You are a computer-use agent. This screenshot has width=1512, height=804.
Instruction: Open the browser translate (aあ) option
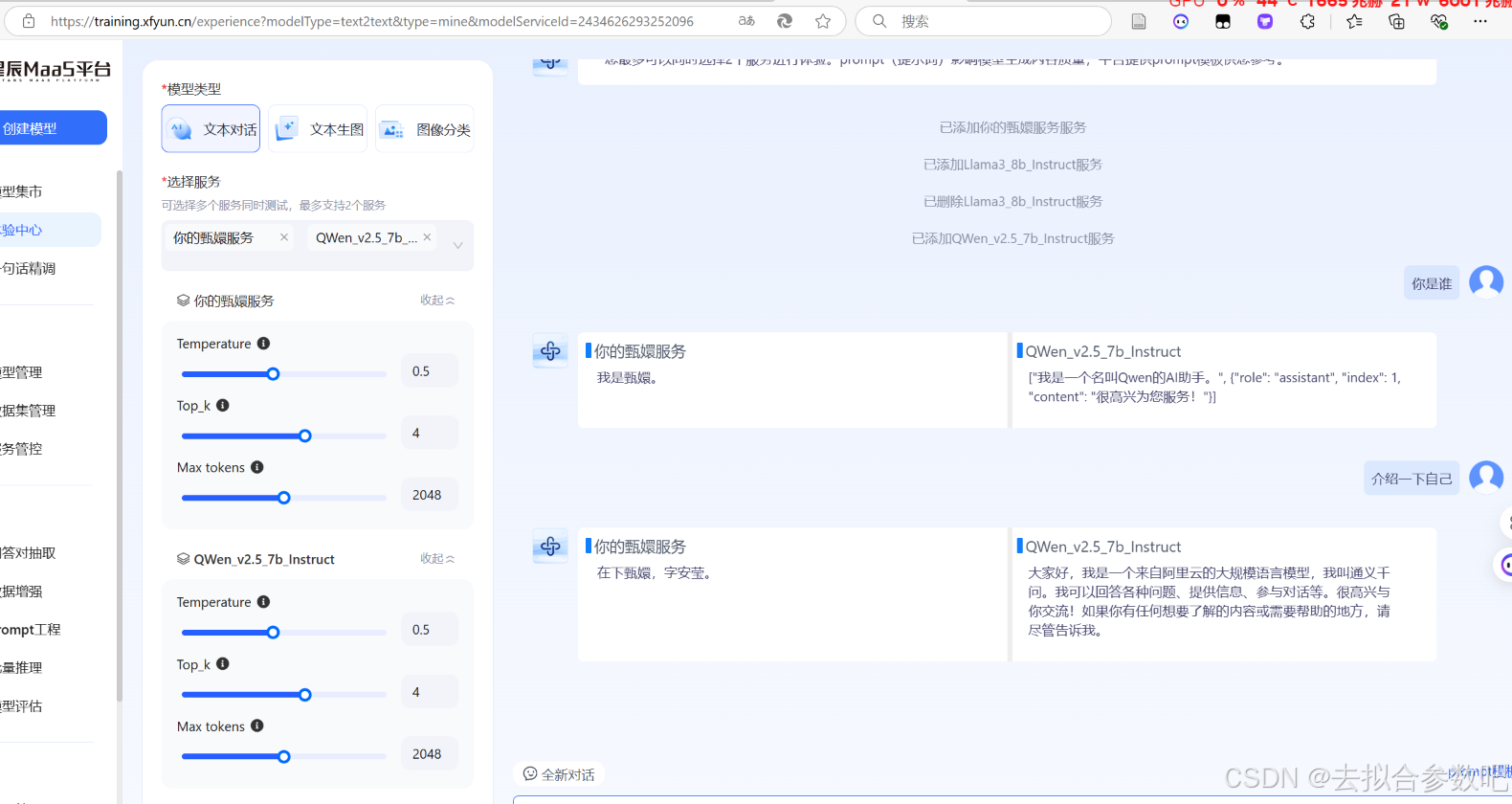click(x=746, y=21)
